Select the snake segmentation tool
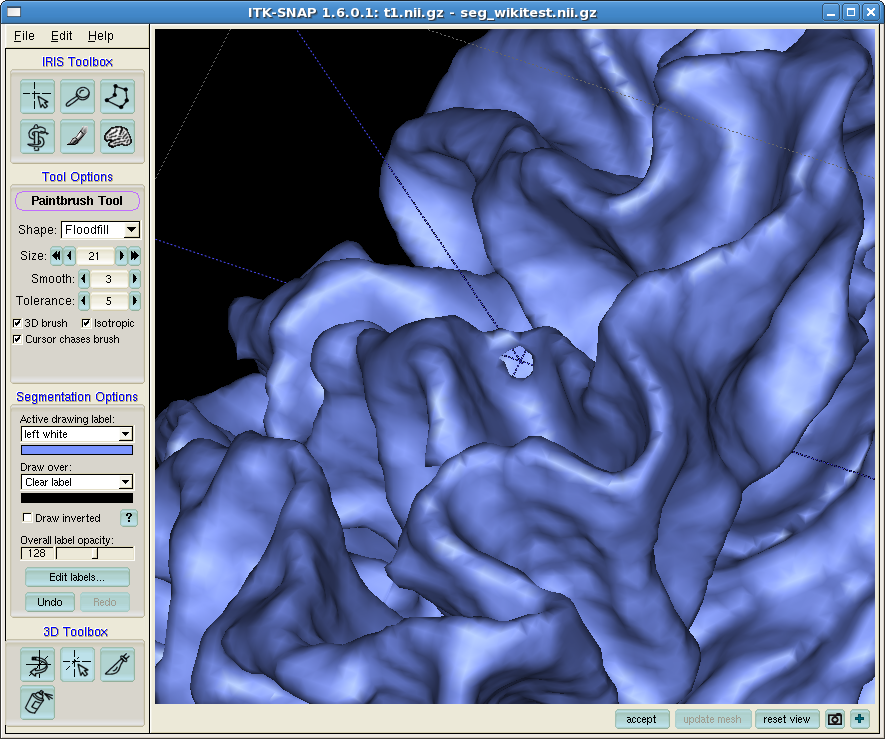The height and width of the screenshot is (739, 885). pos(37,137)
